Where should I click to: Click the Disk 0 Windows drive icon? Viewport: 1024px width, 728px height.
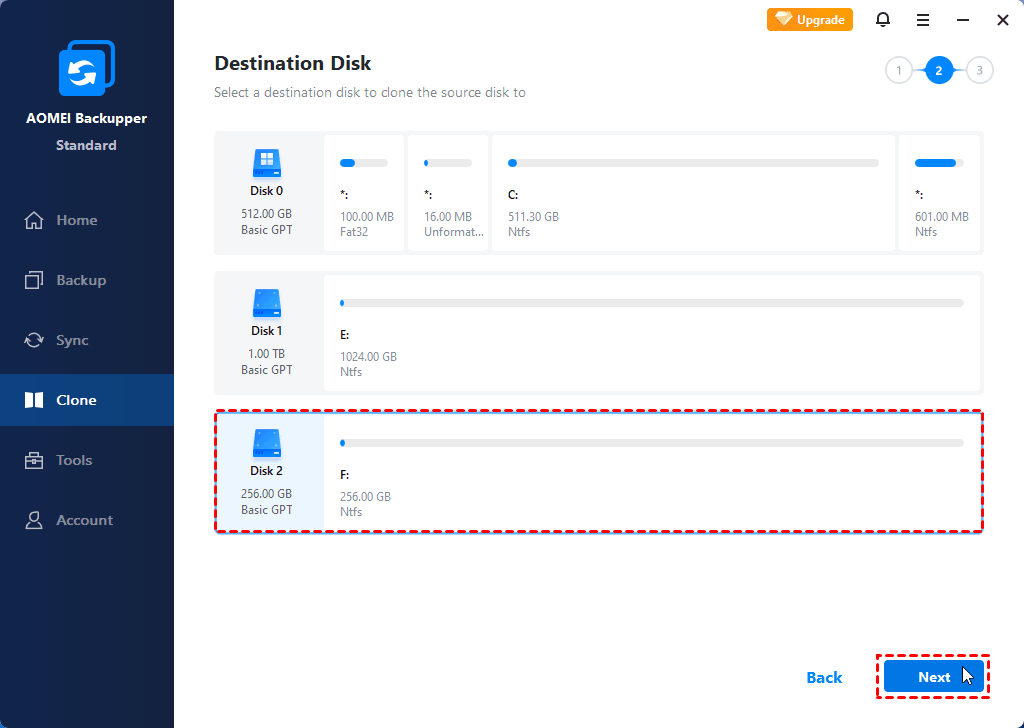pos(266,163)
